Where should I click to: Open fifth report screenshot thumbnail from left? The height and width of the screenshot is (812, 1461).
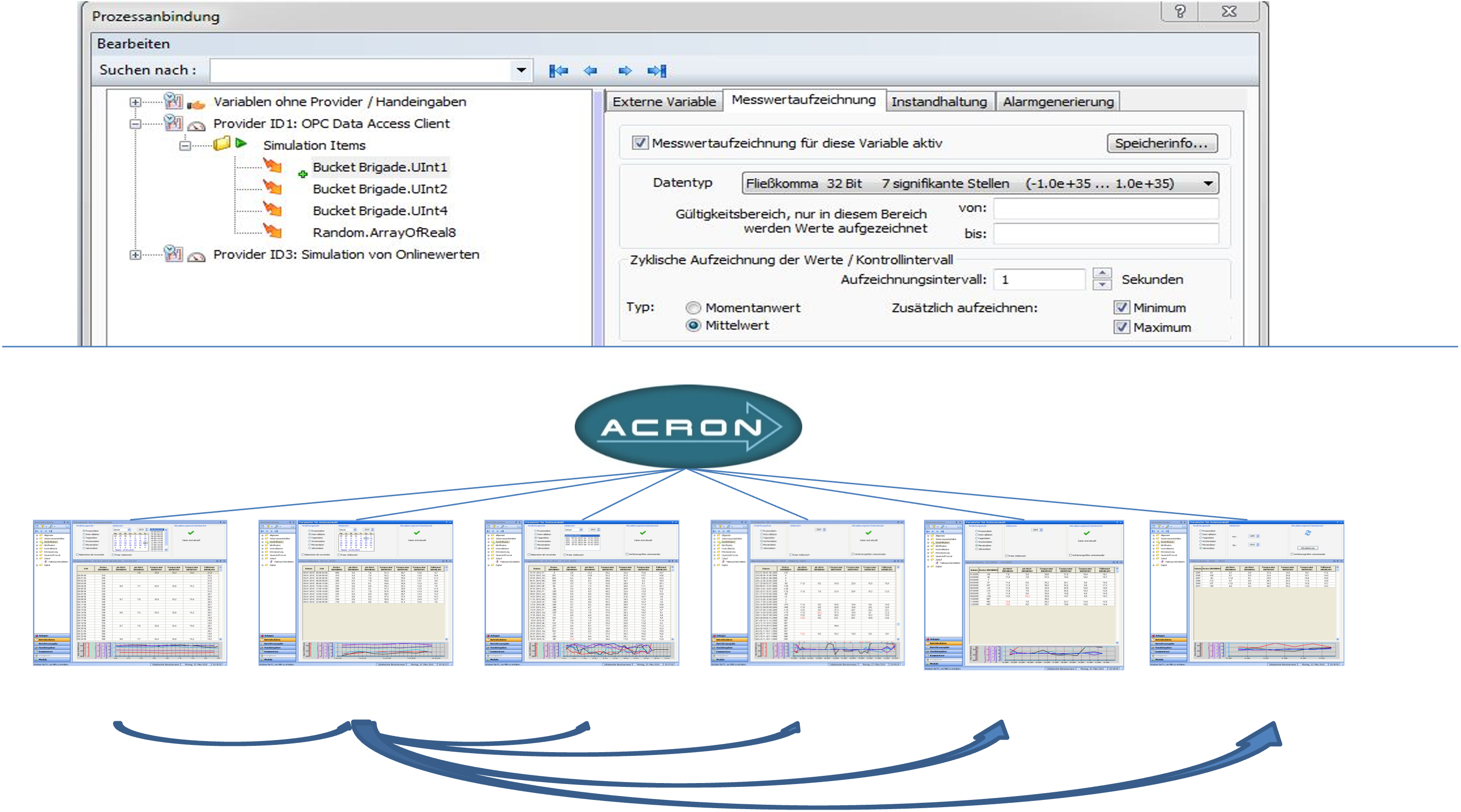[x=1024, y=595]
